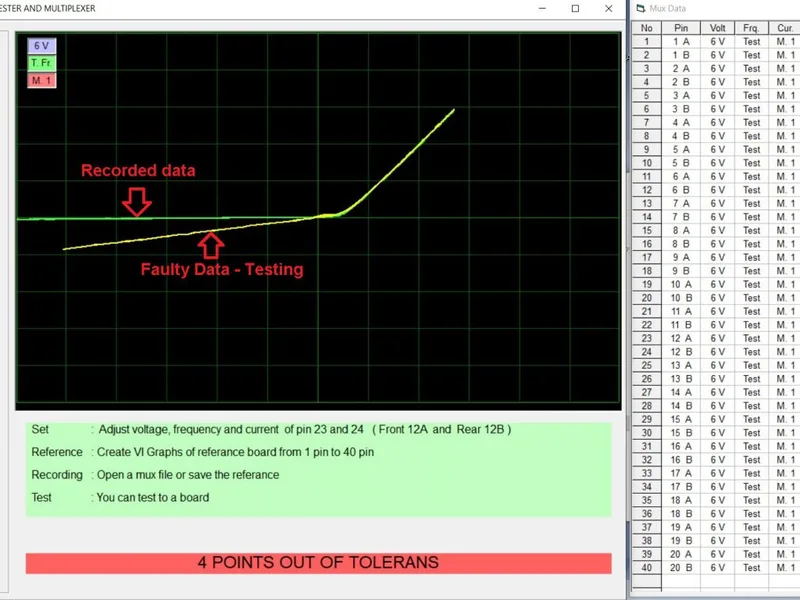
Task: Click the Frq. column header in Mux Data
Action: click(x=751, y=28)
